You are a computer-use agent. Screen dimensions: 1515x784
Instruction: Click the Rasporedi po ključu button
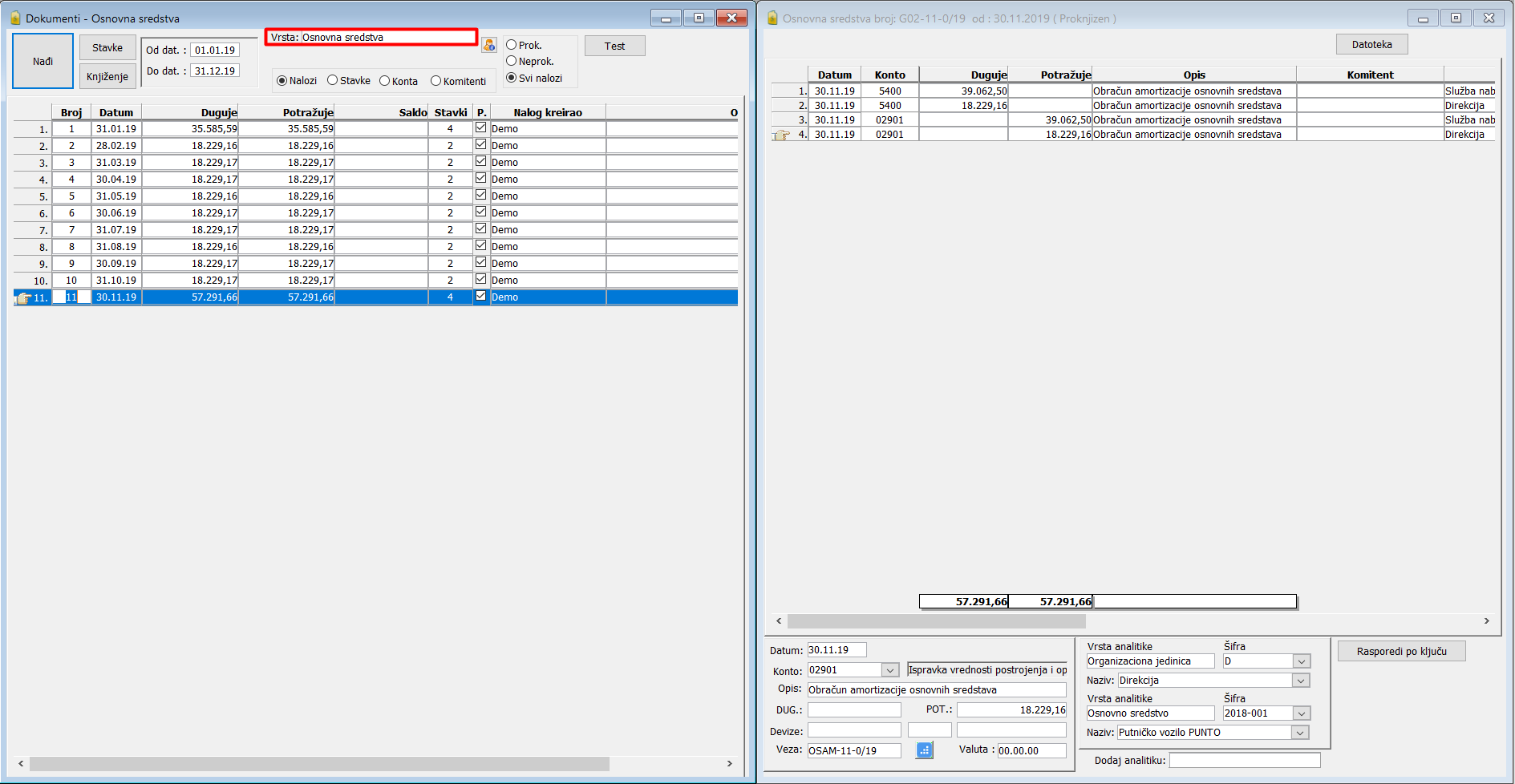point(1401,652)
